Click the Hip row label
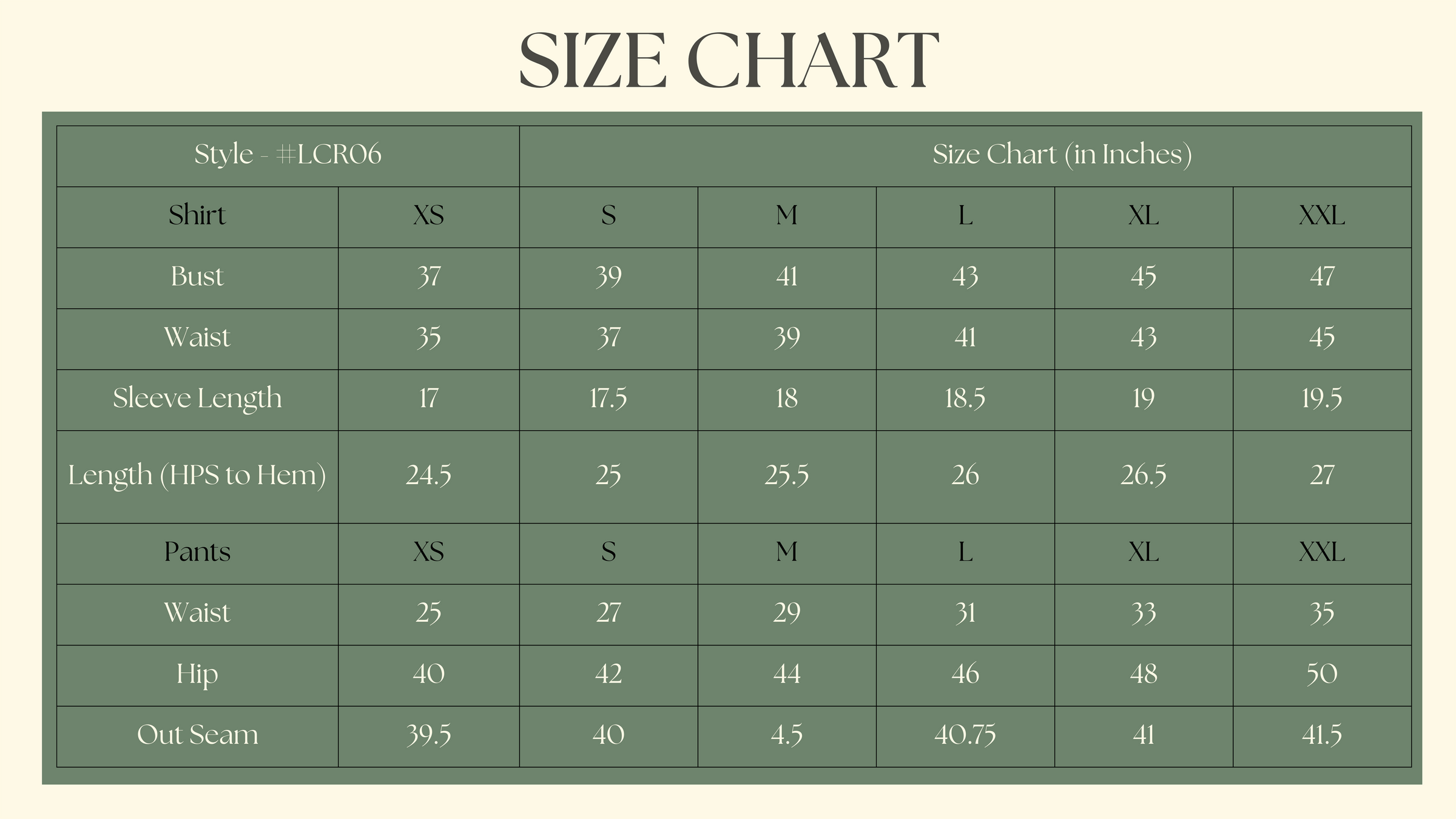The width and height of the screenshot is (1456, 819). click(x=197, y=675)
